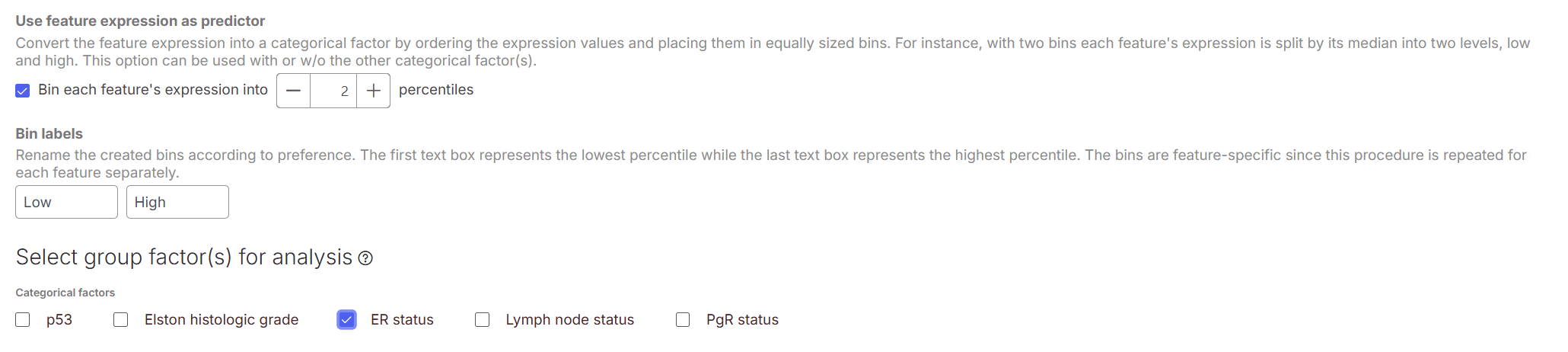Image resolution: width=1568 pixels, height=352 pixels.
Task: Click the Elston histologic grade label text
Action: (221, 320)
